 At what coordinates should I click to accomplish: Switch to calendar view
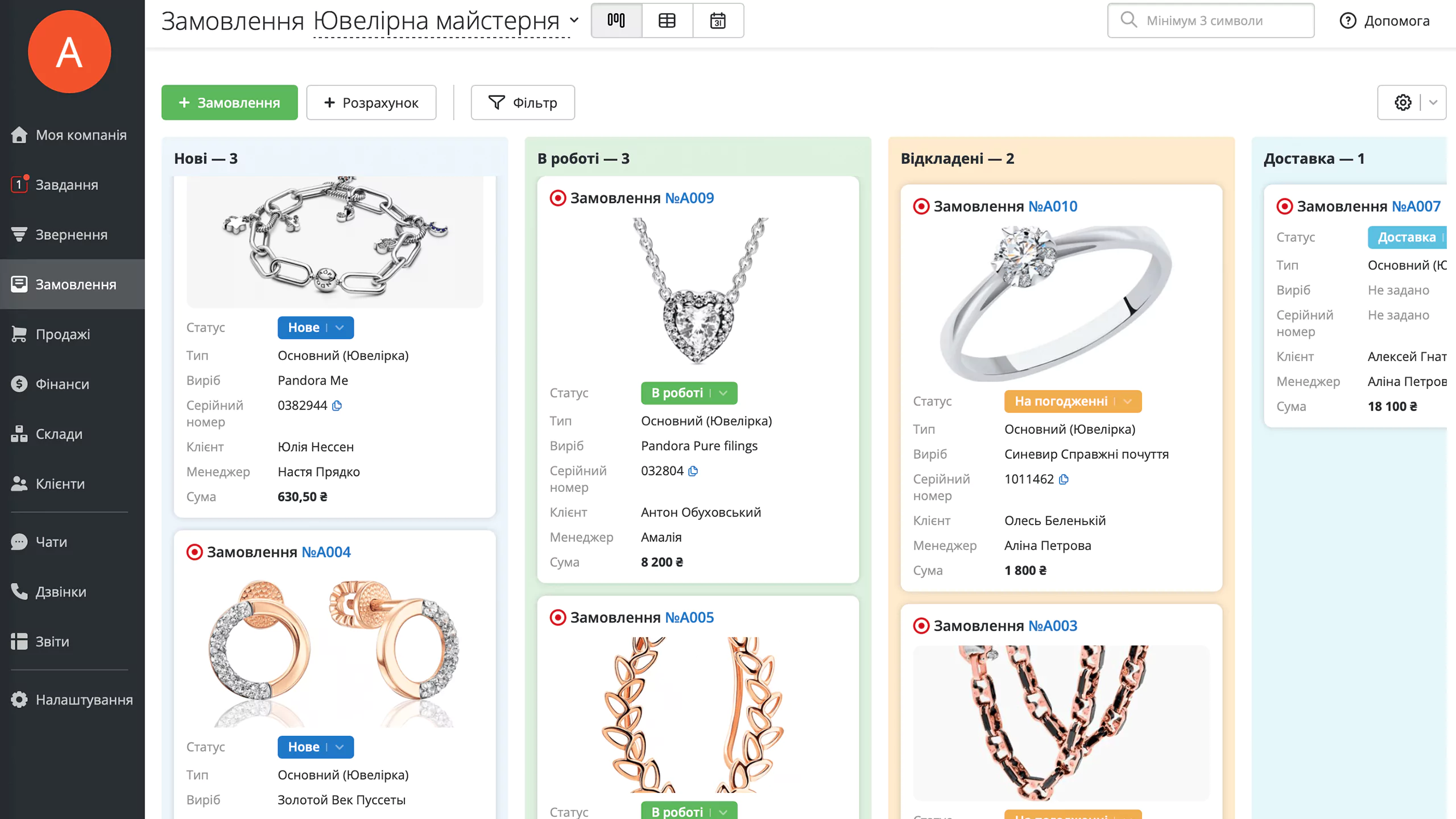click(x=718, y=20)
